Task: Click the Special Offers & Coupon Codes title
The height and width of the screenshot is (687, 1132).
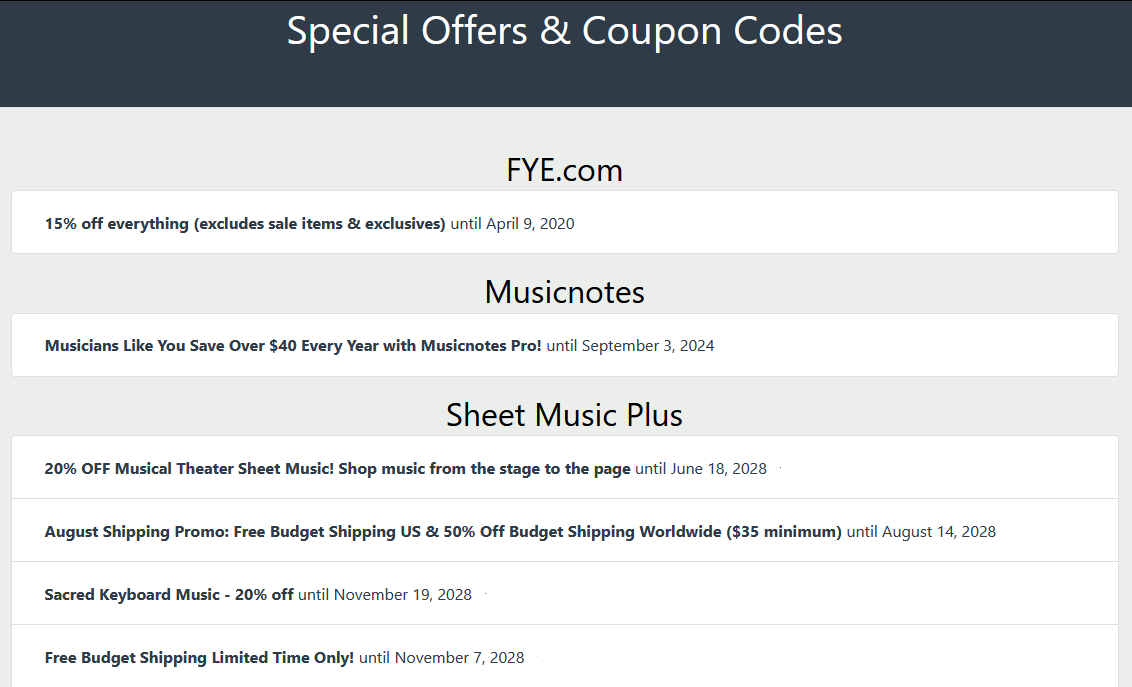Action: pyautogui.click(x=564, y=31)
